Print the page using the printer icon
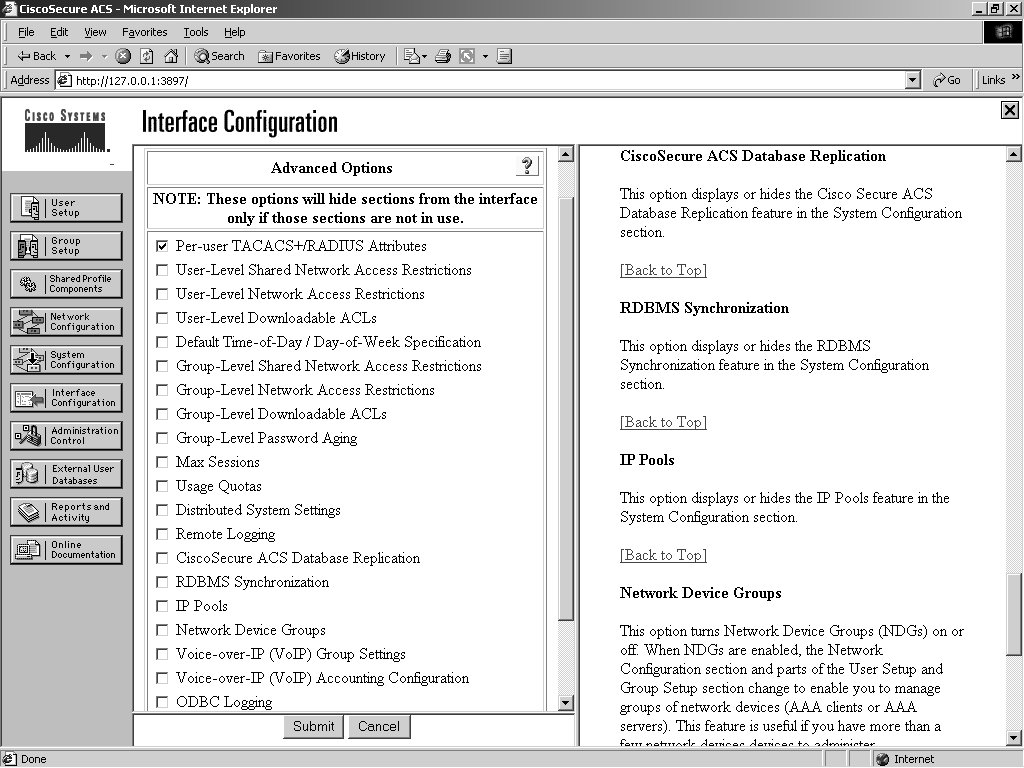 coord(443,56)
